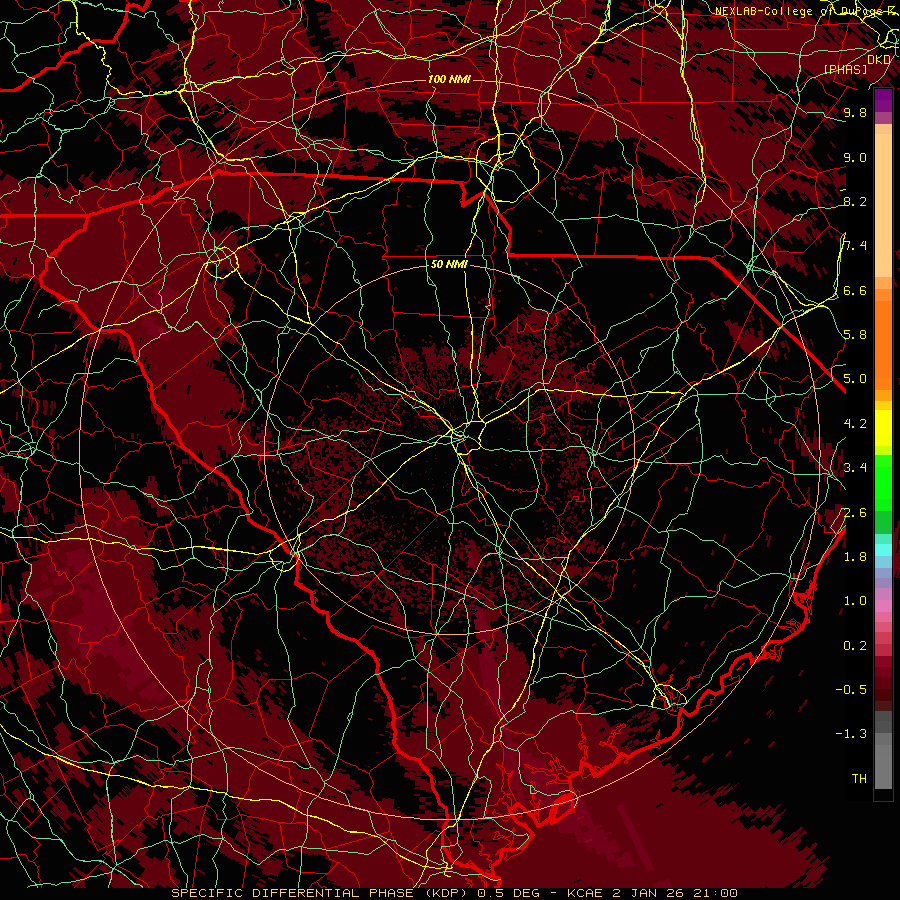Click the "100 NMI" range ring label

click(x=449, y=79)
